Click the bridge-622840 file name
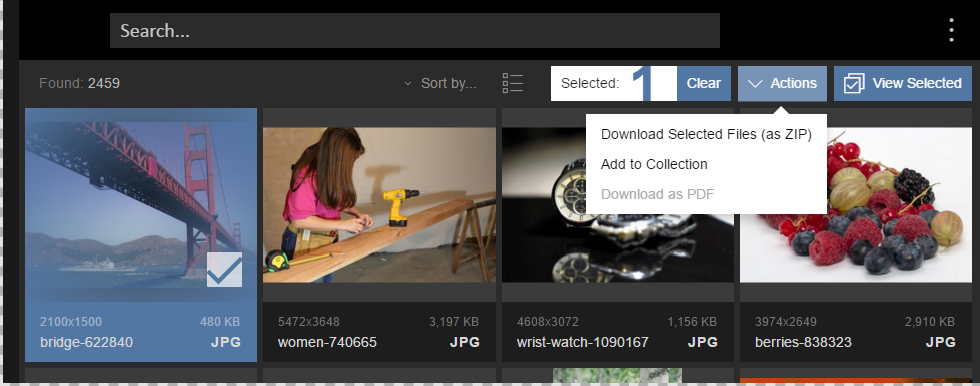 click(x=86, y=342)
